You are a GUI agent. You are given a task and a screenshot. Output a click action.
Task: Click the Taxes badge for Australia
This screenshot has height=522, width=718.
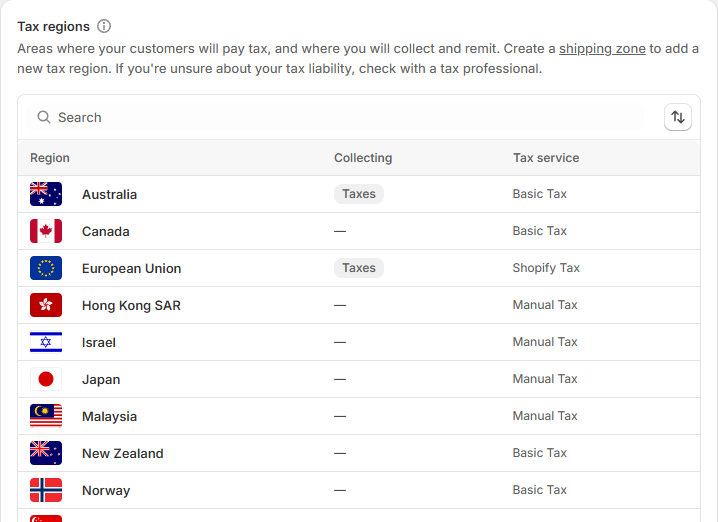[x=359, y=194]
